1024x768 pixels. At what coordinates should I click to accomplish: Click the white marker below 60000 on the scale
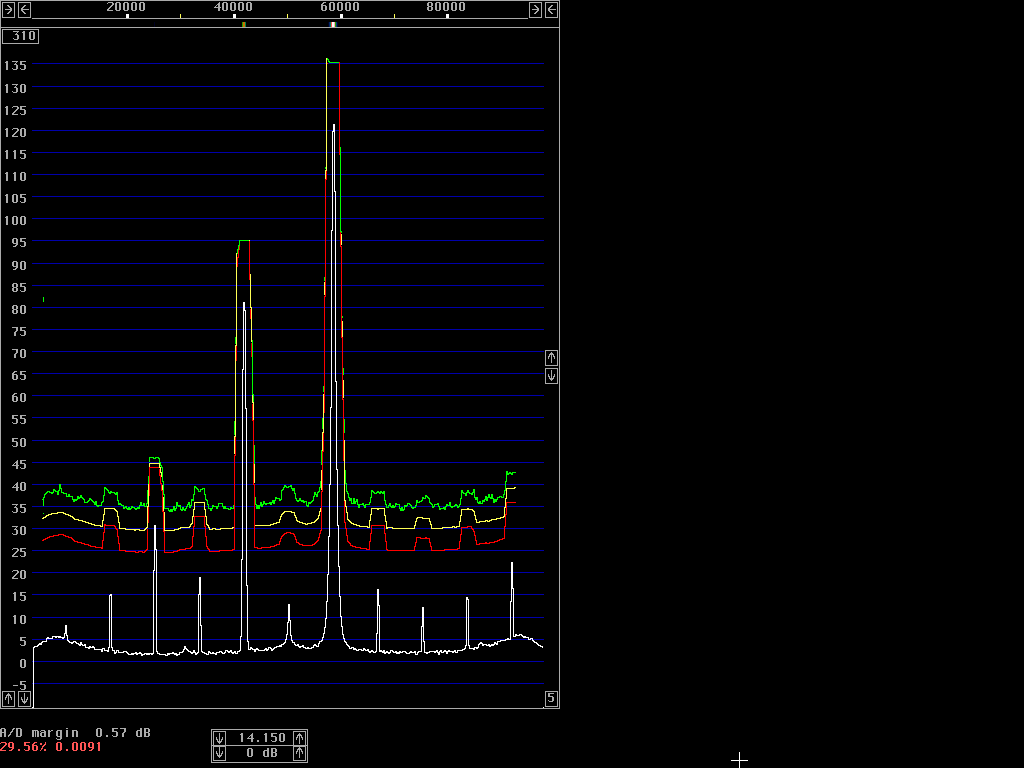pyautogui.click(x=333, y=25)
